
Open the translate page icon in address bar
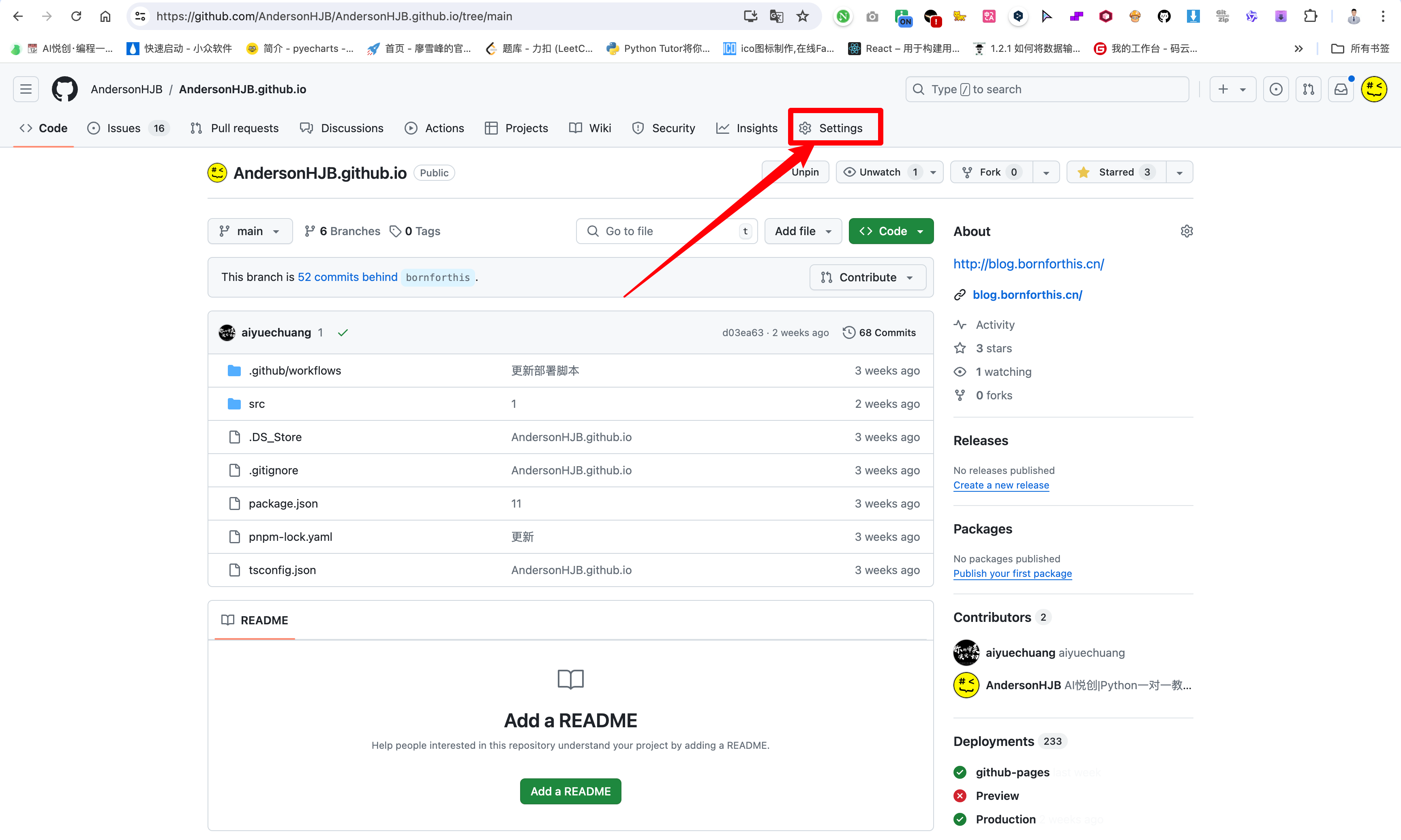coord(776,16)
